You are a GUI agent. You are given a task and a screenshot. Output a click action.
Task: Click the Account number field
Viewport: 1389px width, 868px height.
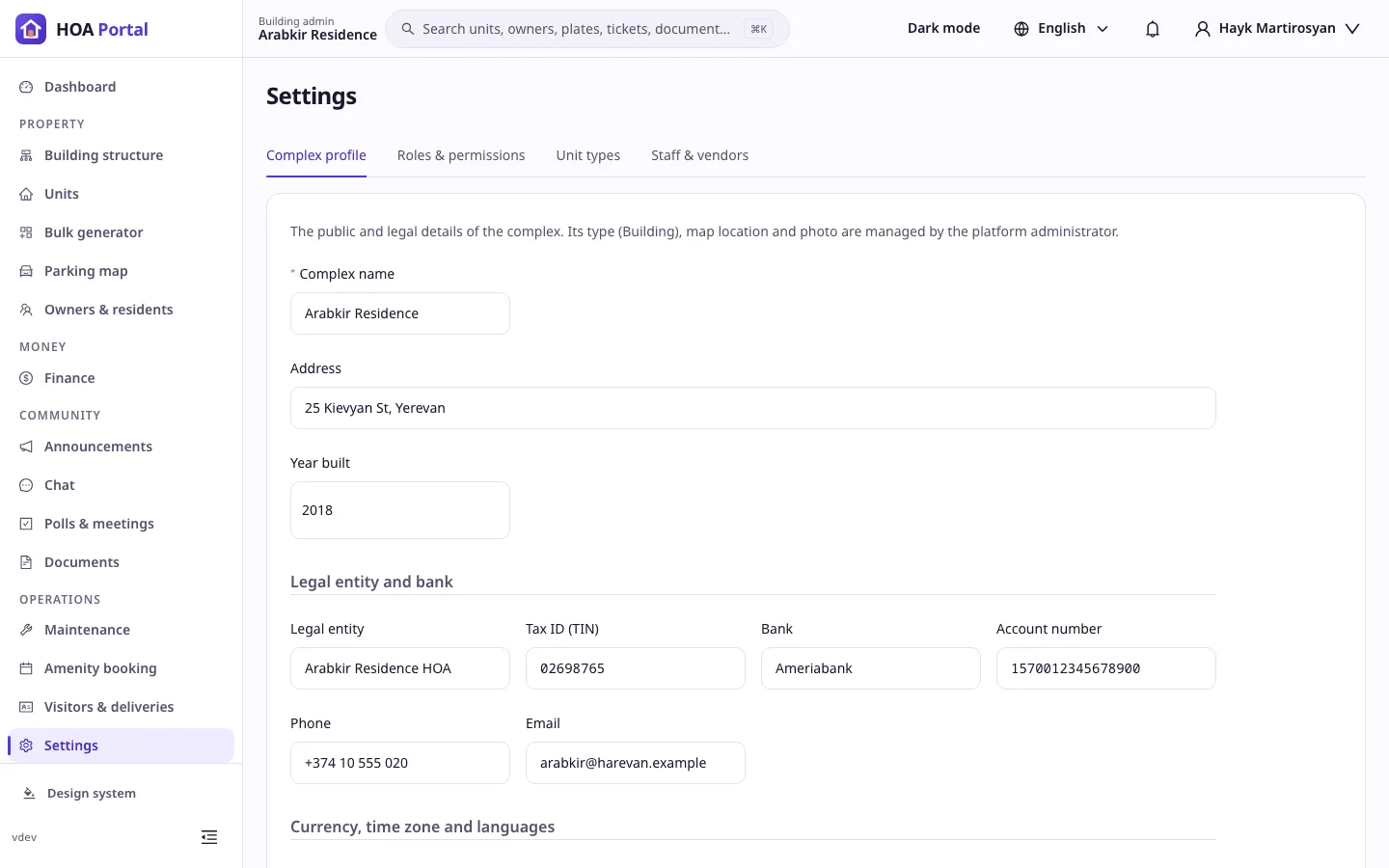pyautogui.click(x=1106, y=668)
